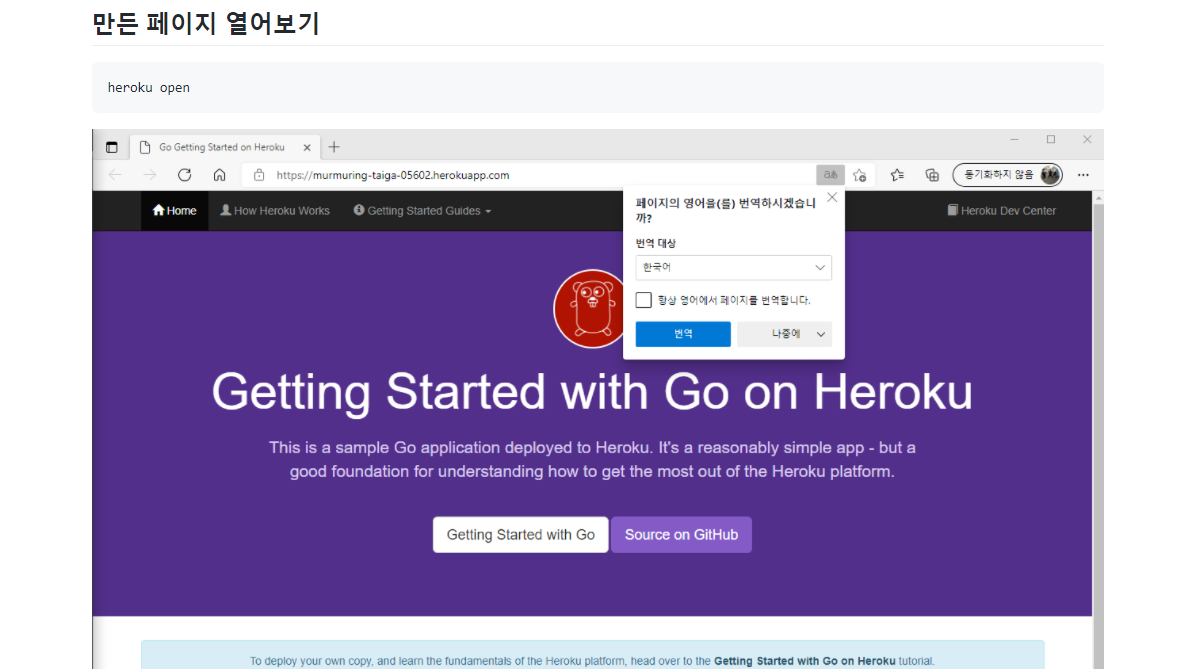Viewport: 1193px width, 669px height.
Task: Close the browser window
Action: click(x=1087, y=139)
